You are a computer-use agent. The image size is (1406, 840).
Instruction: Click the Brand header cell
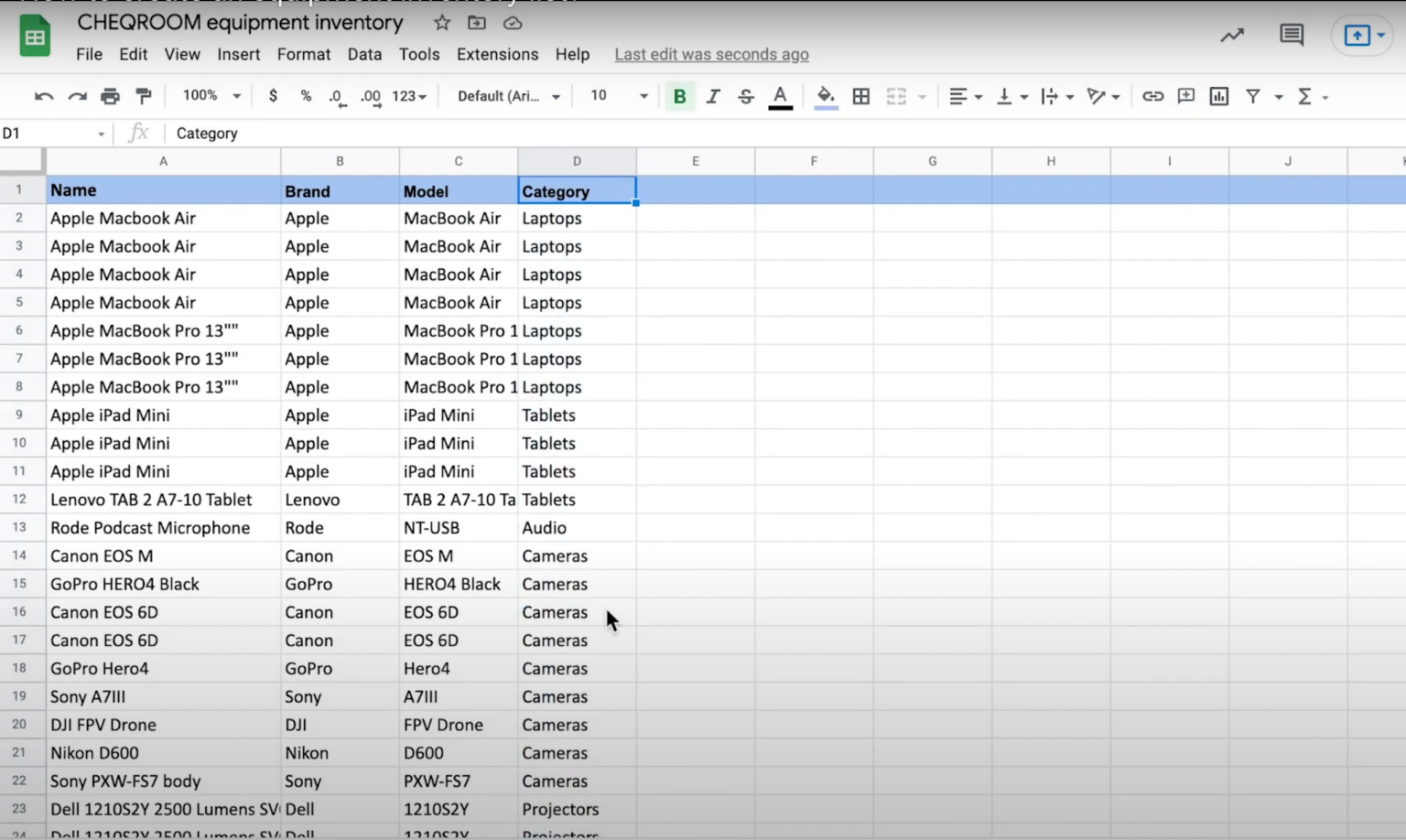tap(340, 191)
